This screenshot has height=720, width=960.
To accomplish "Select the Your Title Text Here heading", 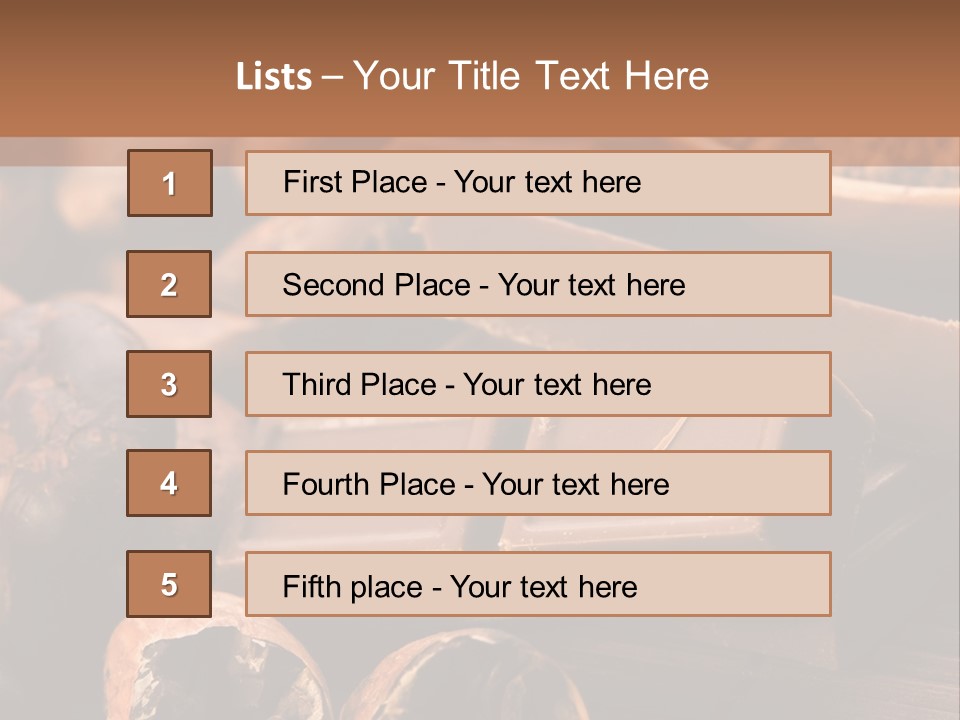I will coord(531,76).
